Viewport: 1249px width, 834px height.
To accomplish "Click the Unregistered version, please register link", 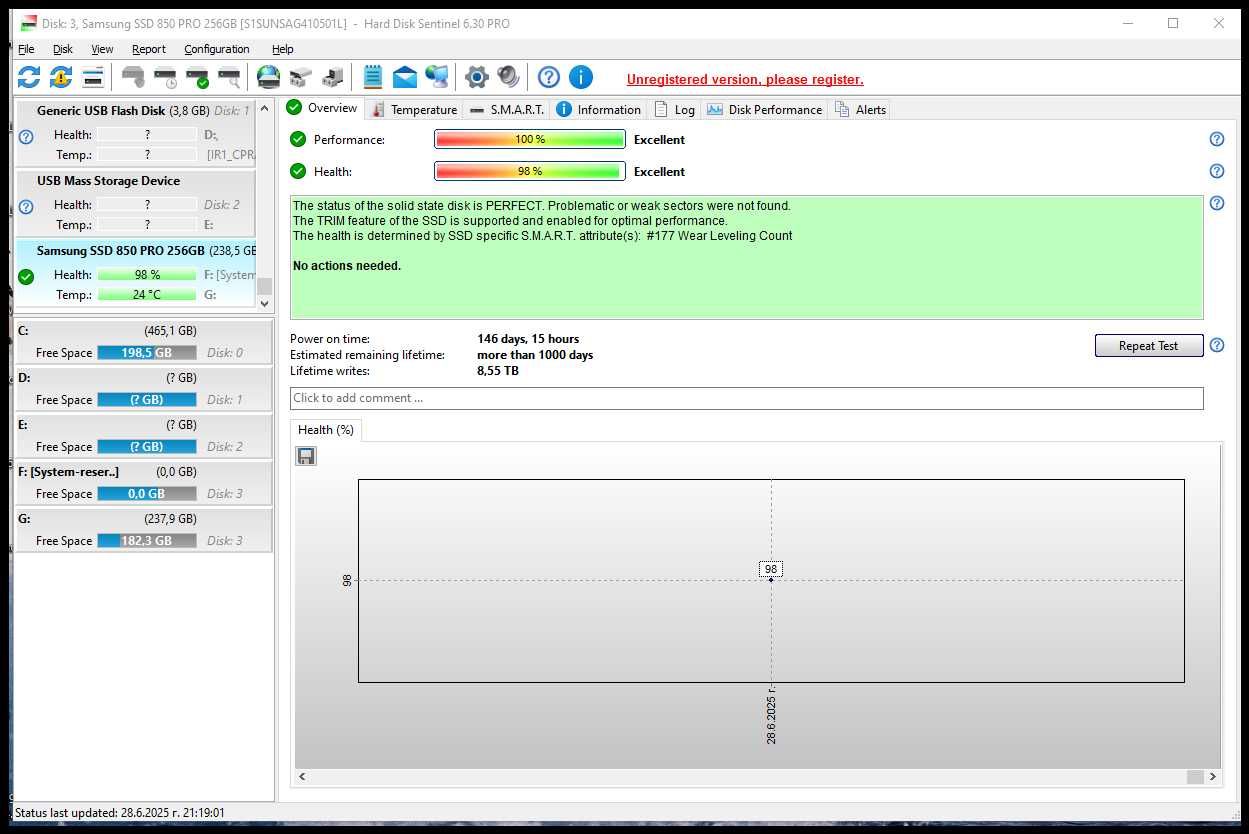I will click(x=745, y=79).
